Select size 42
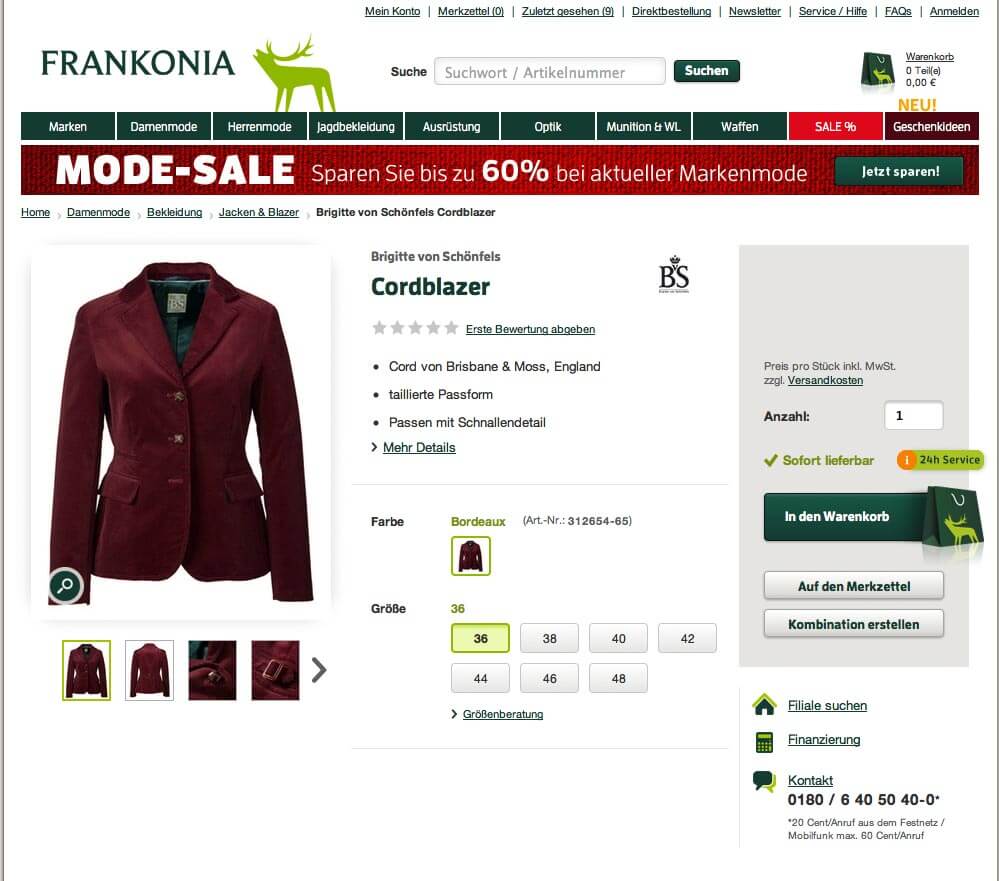 click(687, 638)
